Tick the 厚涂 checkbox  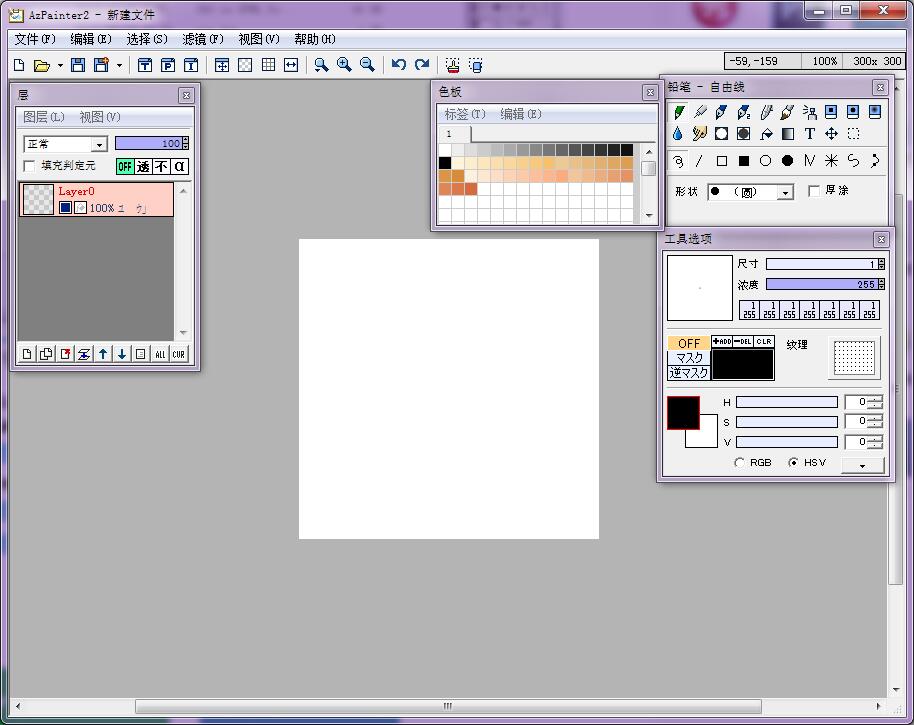pyautogui.click(x=814, y=191)
